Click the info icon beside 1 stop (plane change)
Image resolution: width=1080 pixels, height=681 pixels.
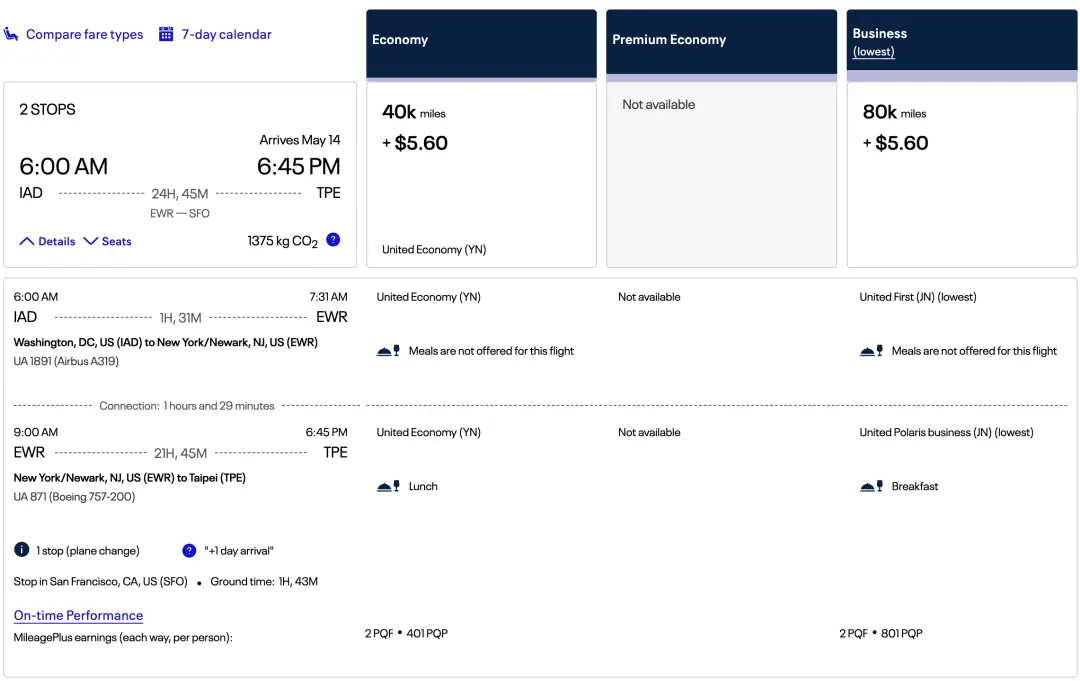pos(22,550)
